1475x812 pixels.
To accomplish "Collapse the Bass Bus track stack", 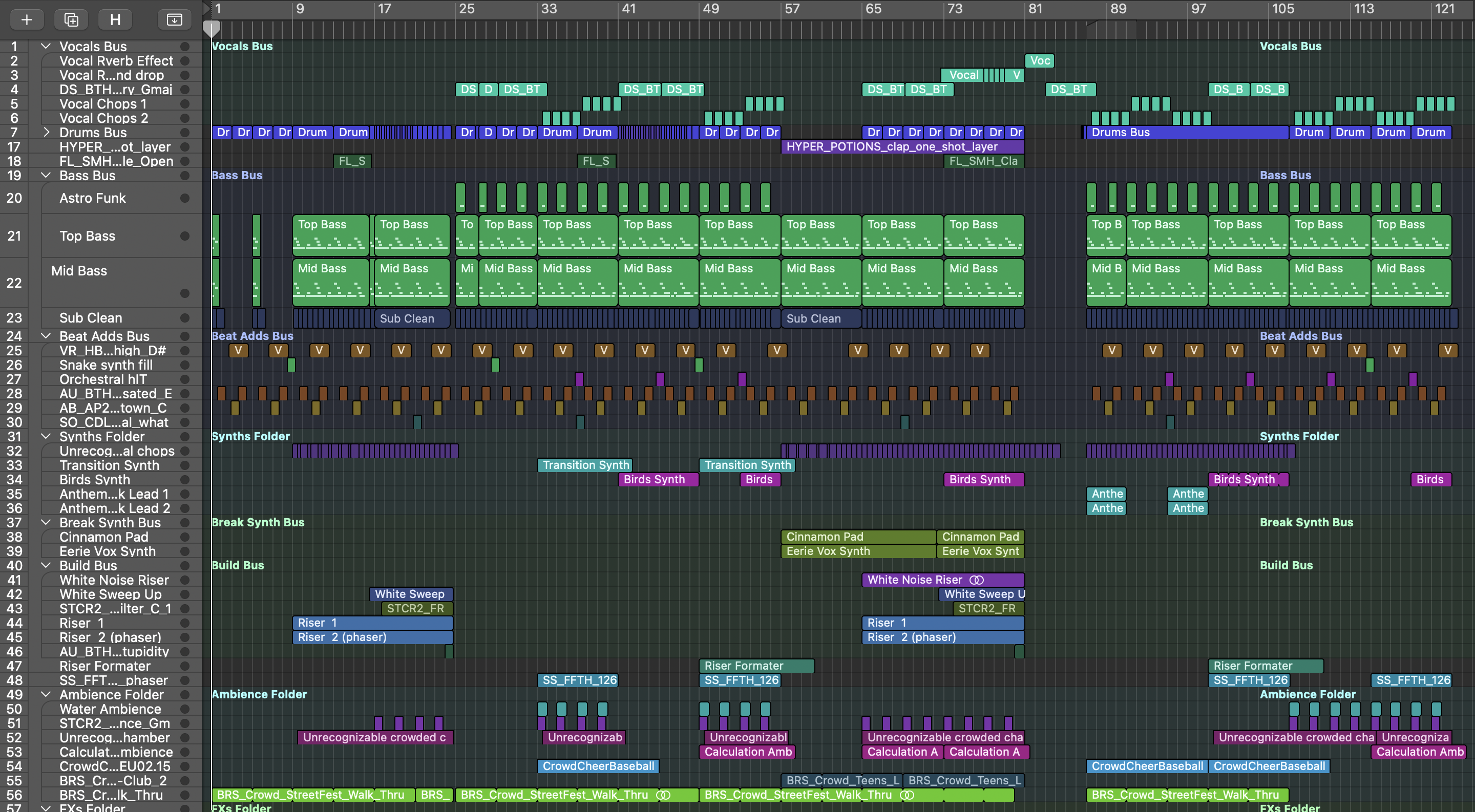I will click(x=47, y=175).
